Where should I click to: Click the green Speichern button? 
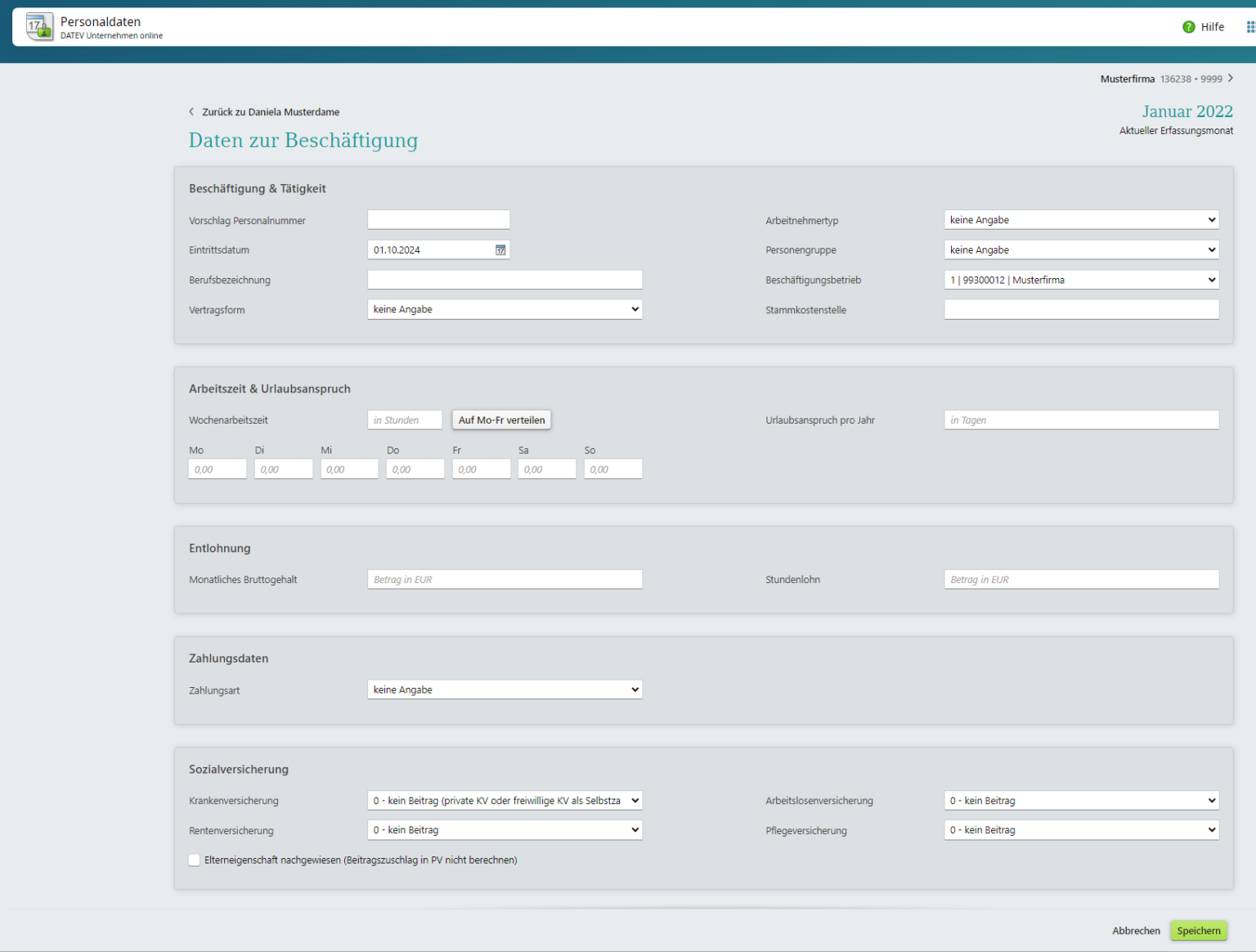pos(1199,931)
